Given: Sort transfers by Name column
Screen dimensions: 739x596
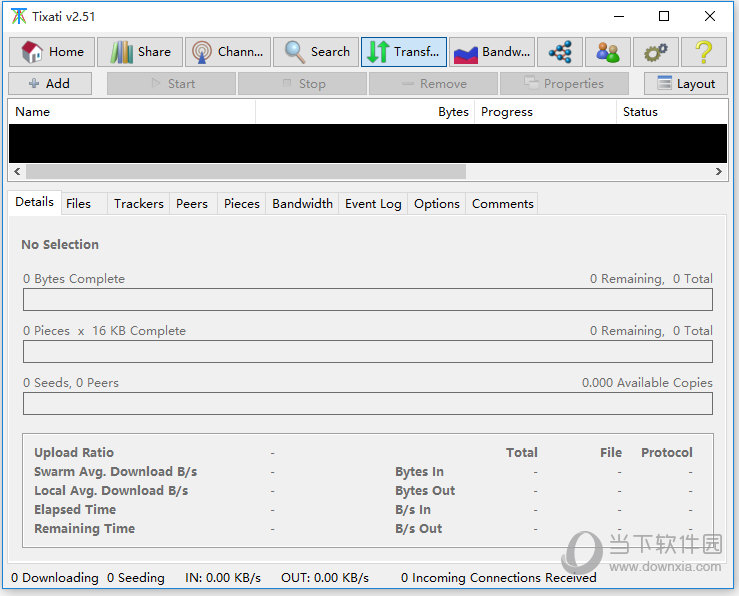Looking at the screenshot, I should pyautogui.click(x=132, y=112).
